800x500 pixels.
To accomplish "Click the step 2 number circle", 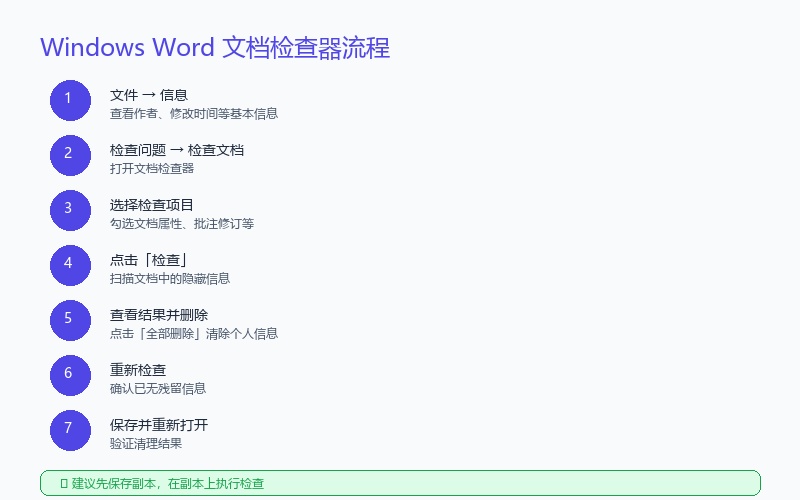I will click(x=70, y=156).
